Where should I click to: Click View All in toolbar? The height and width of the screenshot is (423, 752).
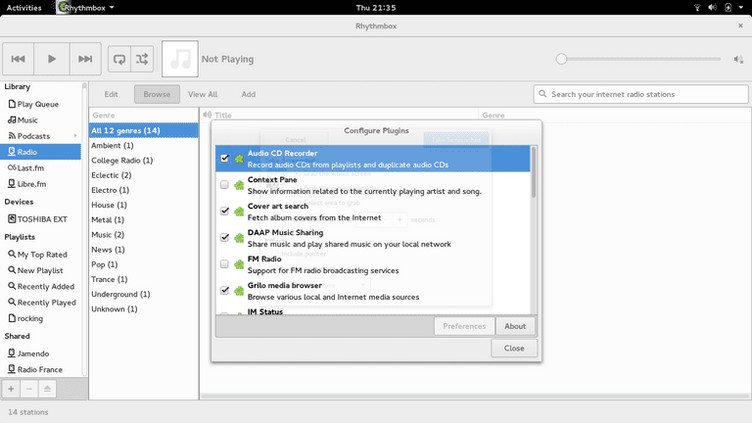pyautogui.click(x=203, y=94)
